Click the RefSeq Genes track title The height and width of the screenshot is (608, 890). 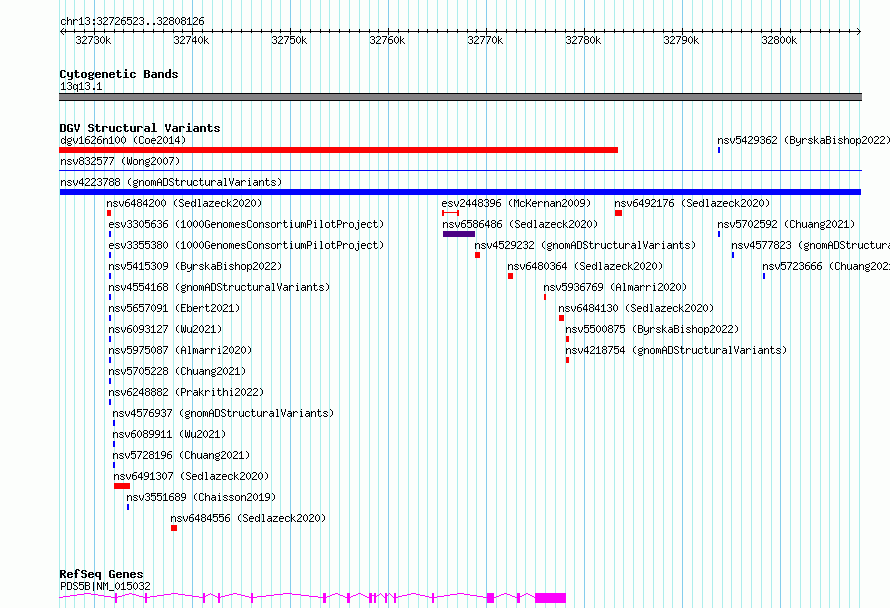(x=101, y=574)
